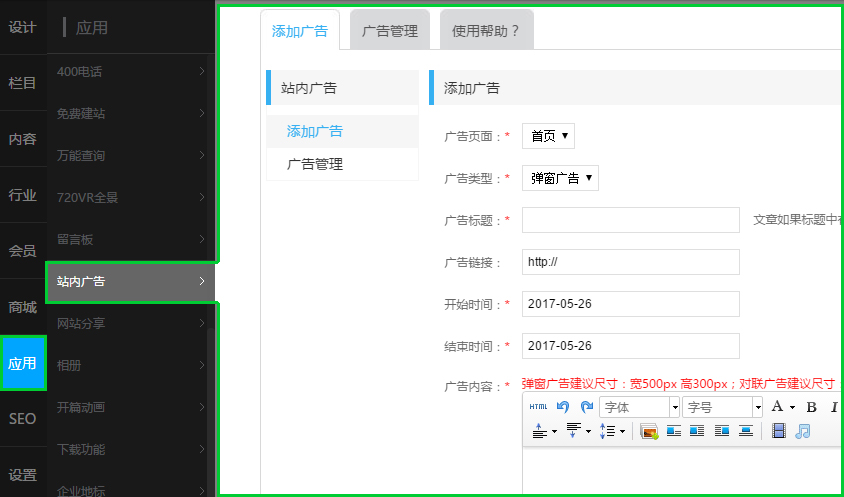The height and width of the screenshot is (497, 844).
Task: Click the undo arrow in editor toolbar
Action: [563, 407]
